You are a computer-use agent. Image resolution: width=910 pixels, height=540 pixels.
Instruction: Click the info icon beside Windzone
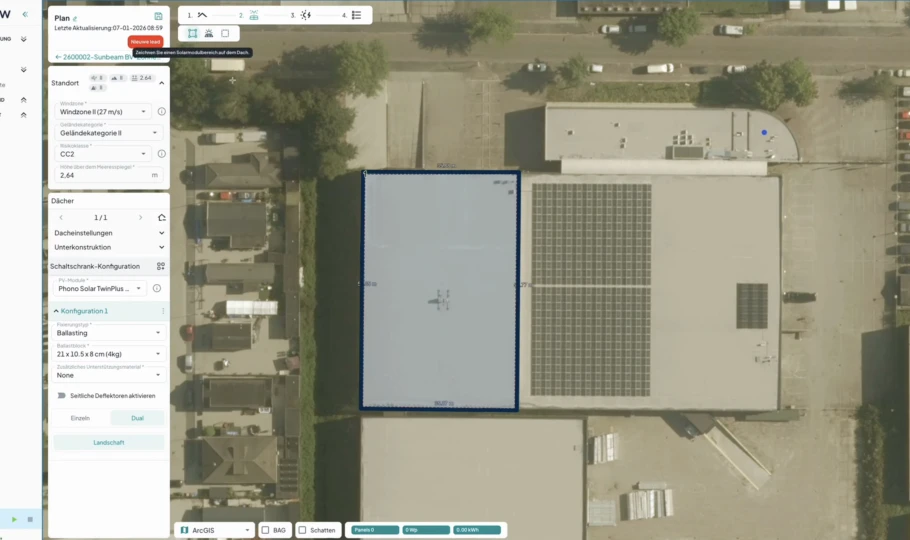click(x=162, y=112)
